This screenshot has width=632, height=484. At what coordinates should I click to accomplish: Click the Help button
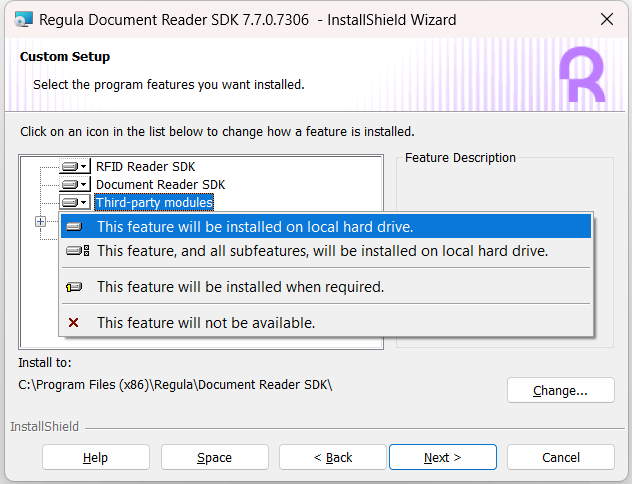96,457
